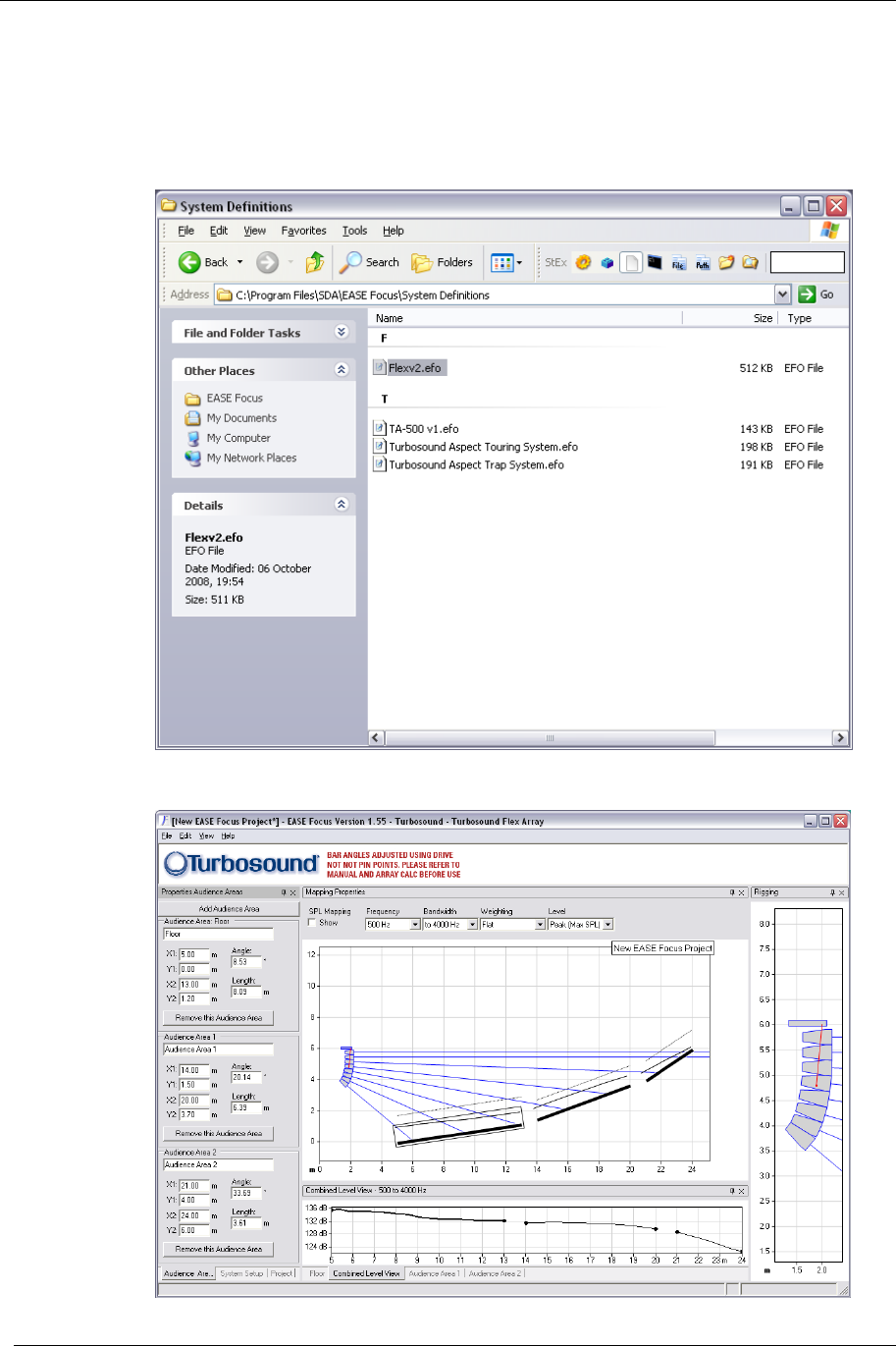The height and width of the screenshot is (1346, 896).
Task: Switch to Project tab
Action: point(282,1273)
